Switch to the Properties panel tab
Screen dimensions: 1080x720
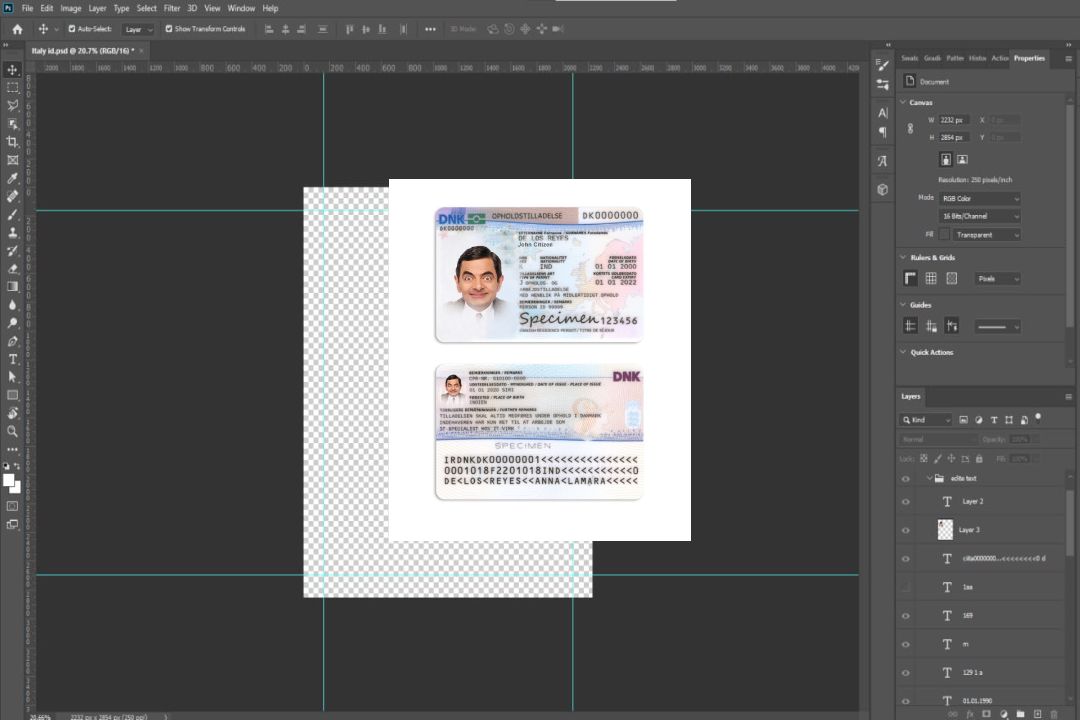click(1029, 59)
